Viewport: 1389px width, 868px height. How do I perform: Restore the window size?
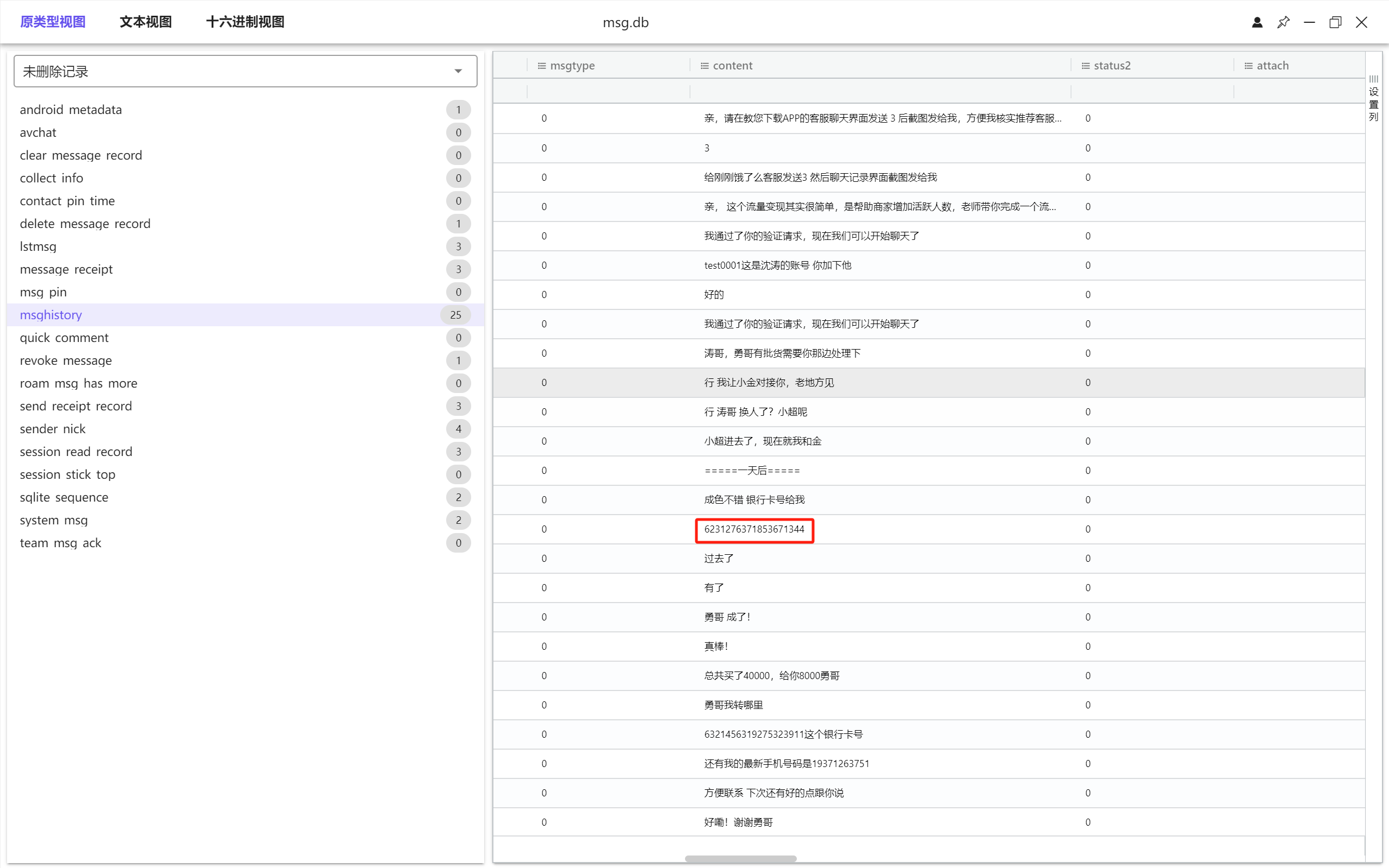click(x=1335, y=22)
